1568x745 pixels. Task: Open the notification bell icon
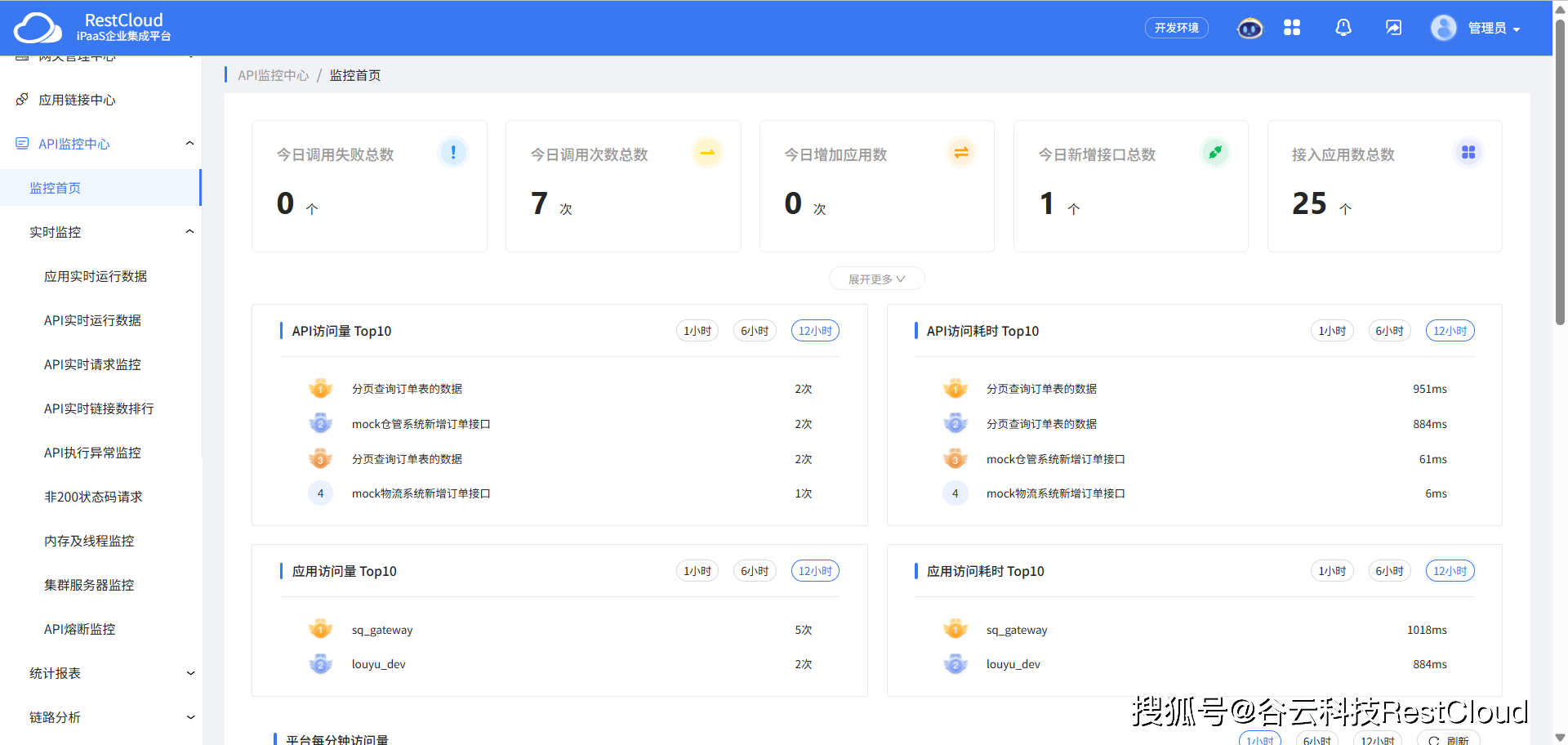click(x=1343, y=27)
